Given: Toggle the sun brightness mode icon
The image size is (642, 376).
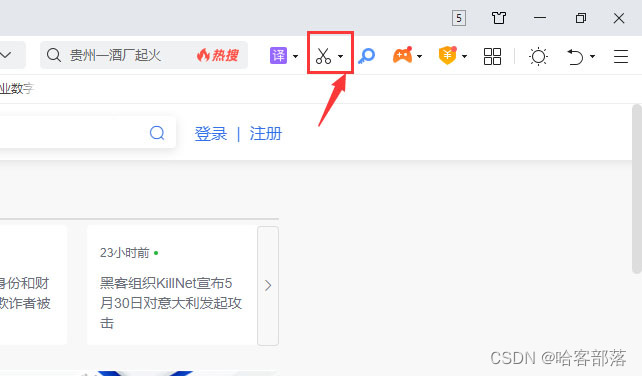Looking at the screenshot, I should 538,56.
